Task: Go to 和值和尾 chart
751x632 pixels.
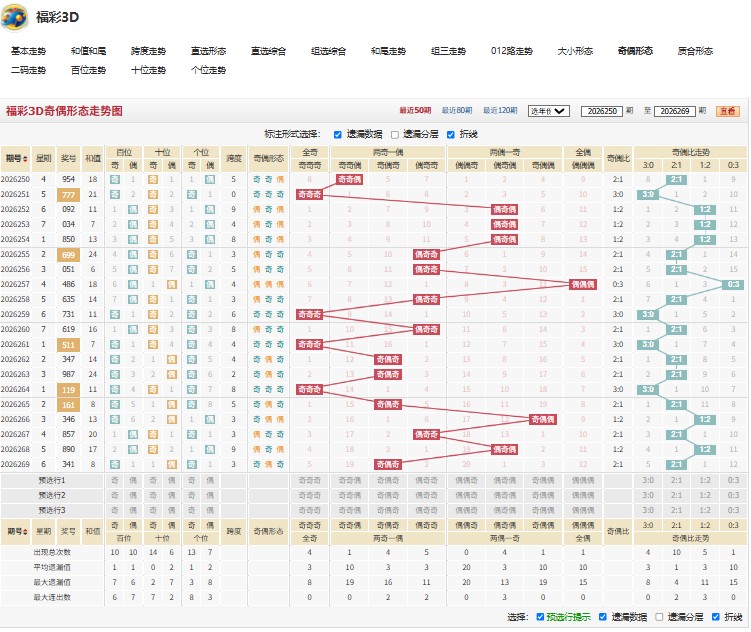Action: coord(88,51)
